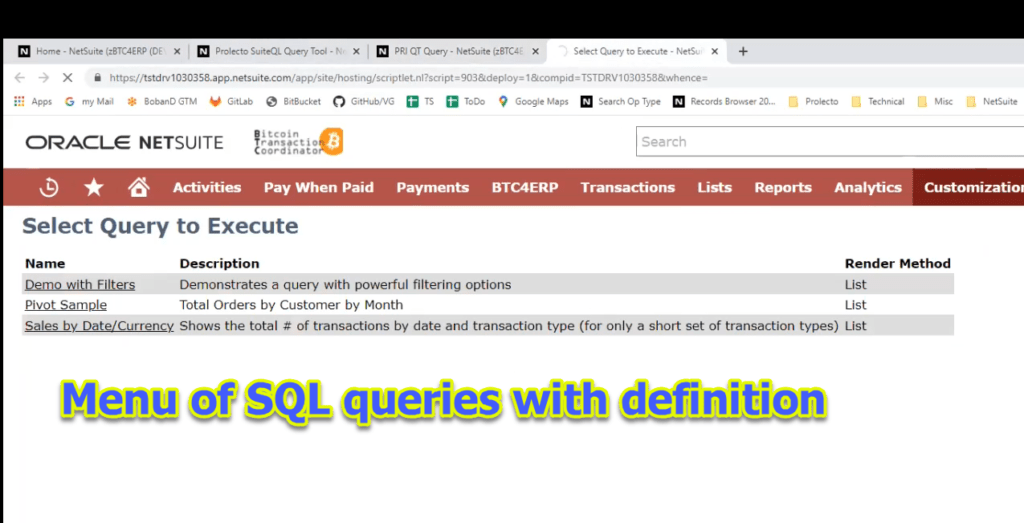The image size is (1024, 523).
Task: Open the BitBucket bookmark
Action: (x=294, y=101)
